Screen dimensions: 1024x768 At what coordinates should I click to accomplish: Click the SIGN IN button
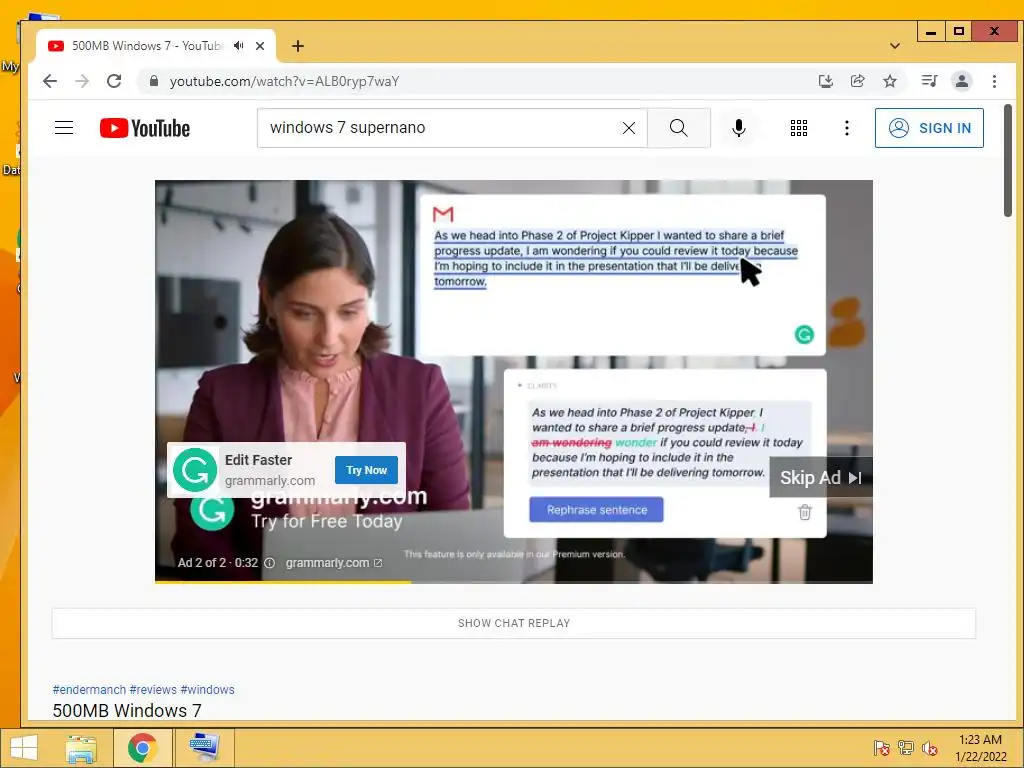point(929,128)
